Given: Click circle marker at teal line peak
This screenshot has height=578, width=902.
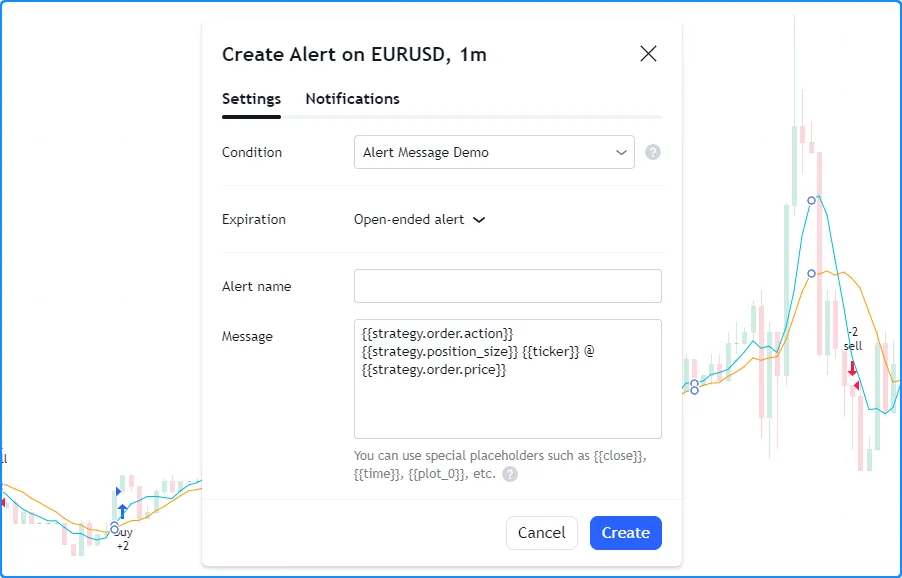Looking at the screenshot, I should [811, 200].
